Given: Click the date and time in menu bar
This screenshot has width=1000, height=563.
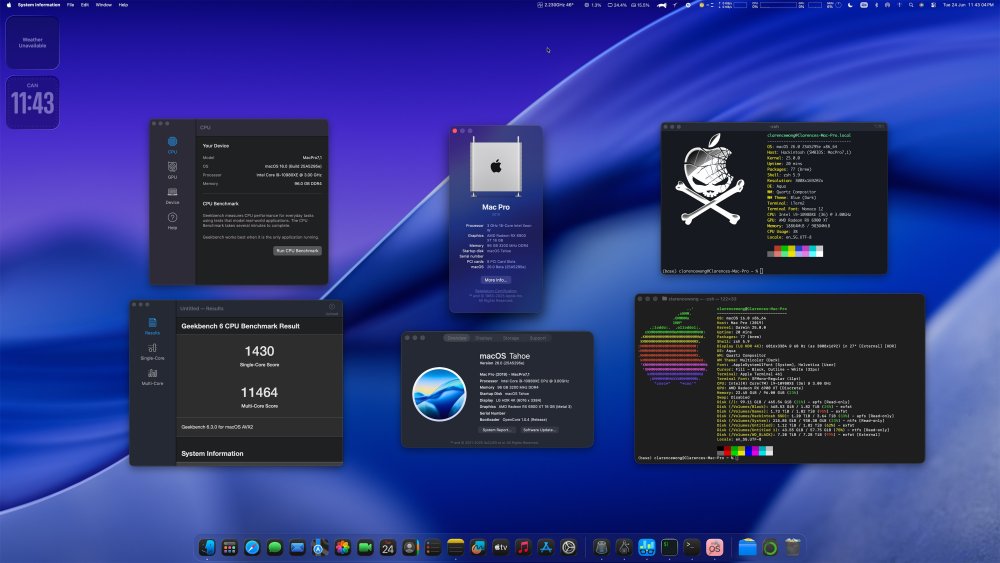Looking at the screenshot, I should pos(967,4).
